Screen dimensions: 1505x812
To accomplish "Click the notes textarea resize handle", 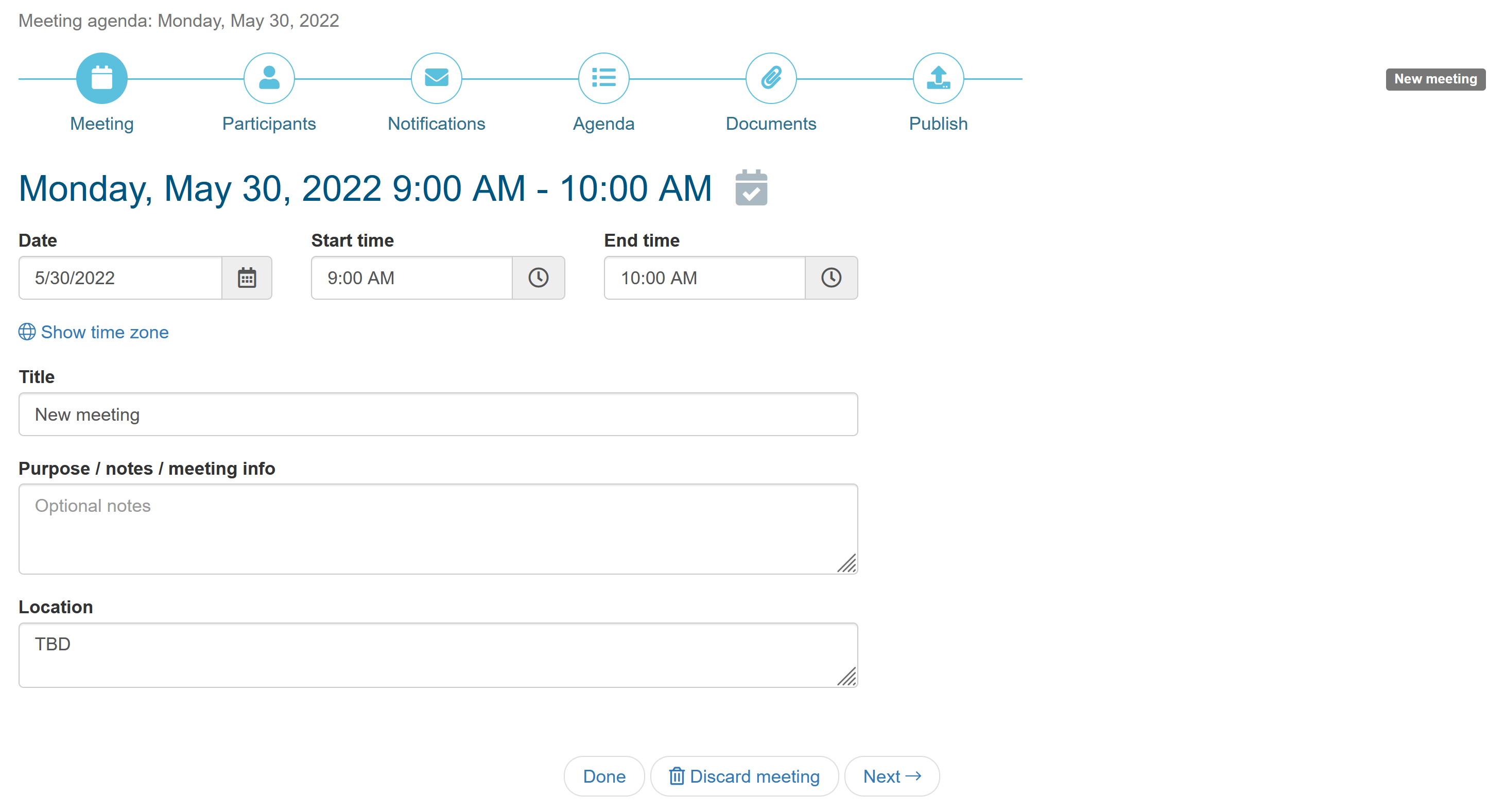I will 847,564.
